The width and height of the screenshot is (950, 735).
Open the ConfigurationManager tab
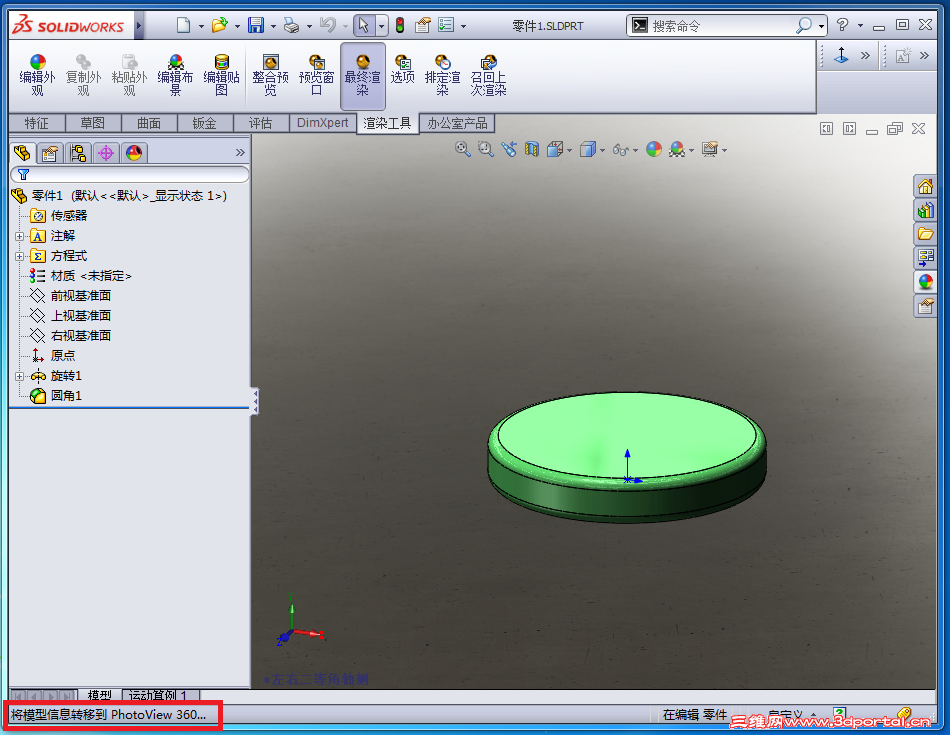pyautogui.click(x=78, y=153)
